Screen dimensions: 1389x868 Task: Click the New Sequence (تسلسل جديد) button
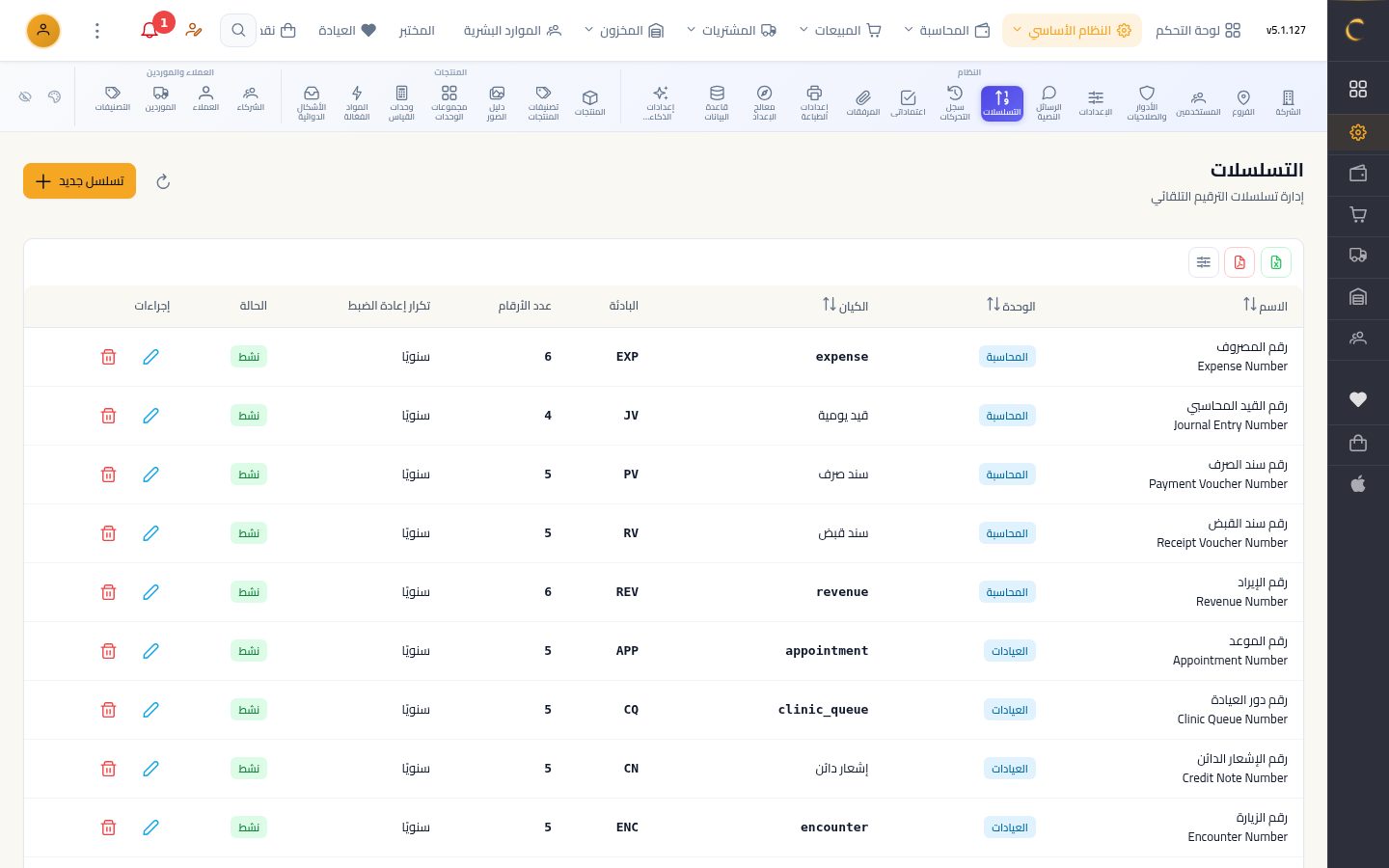[x=79, y=181]
